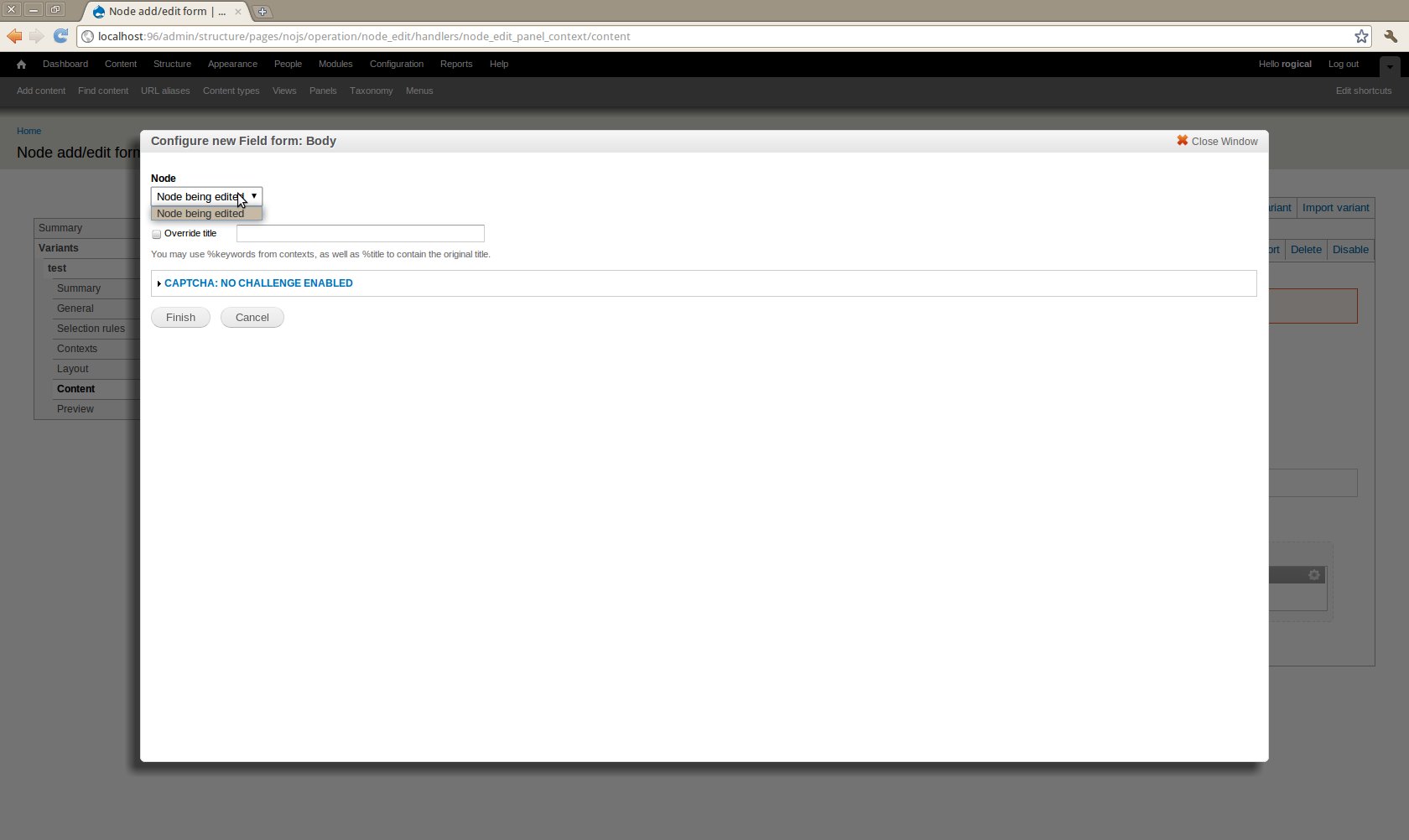
Task: Click the browser back arrow
Action: point(14,36)
